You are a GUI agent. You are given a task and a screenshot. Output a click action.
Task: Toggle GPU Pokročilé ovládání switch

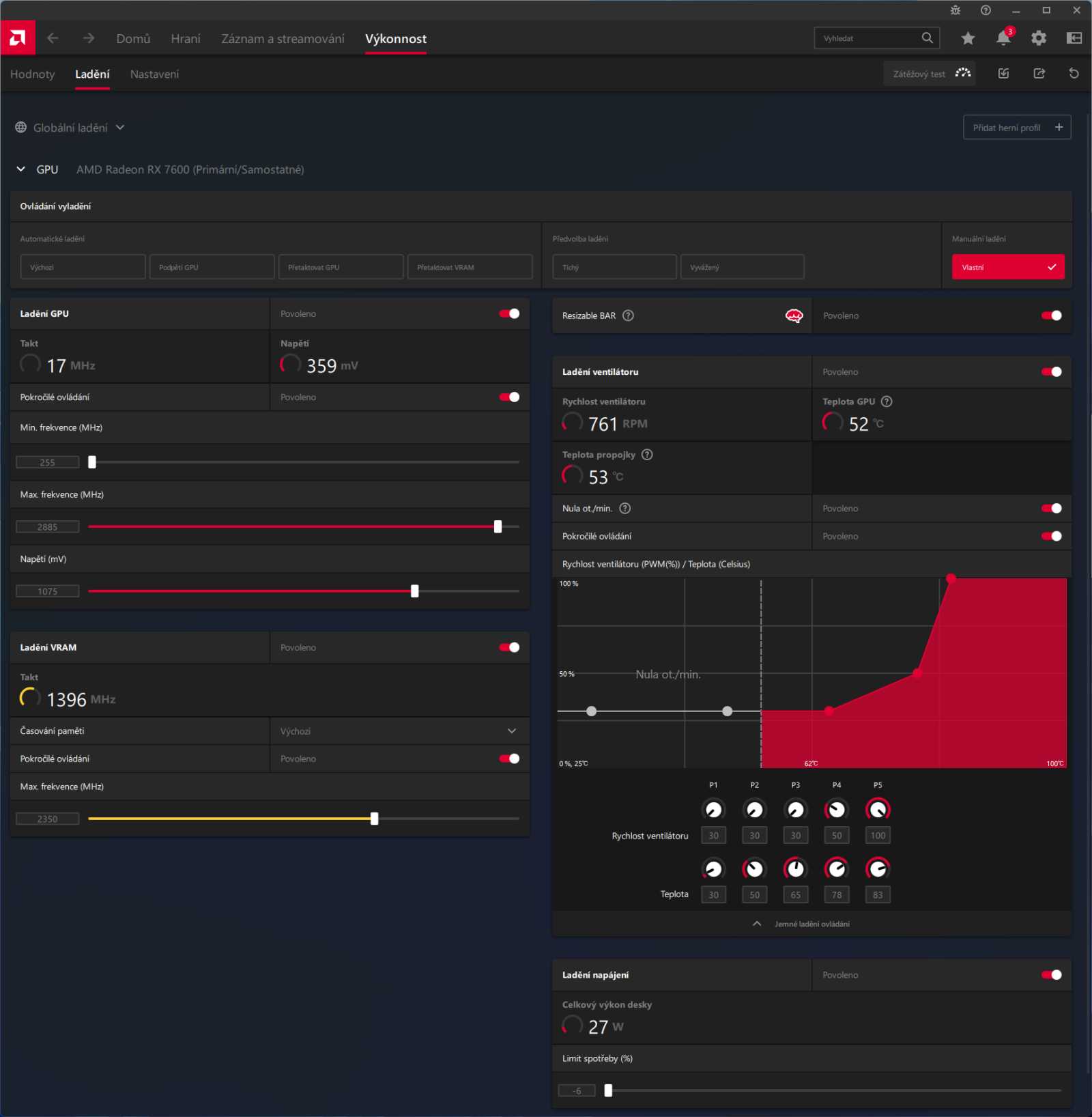509,397
